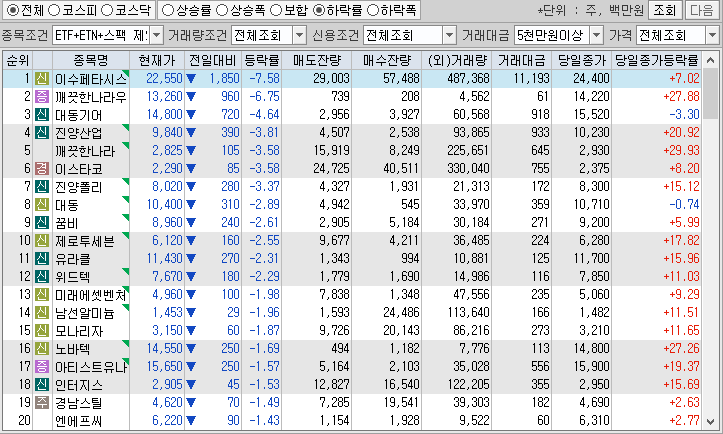
Task: Select the 보합 radio button
Action: click(276, 10)
